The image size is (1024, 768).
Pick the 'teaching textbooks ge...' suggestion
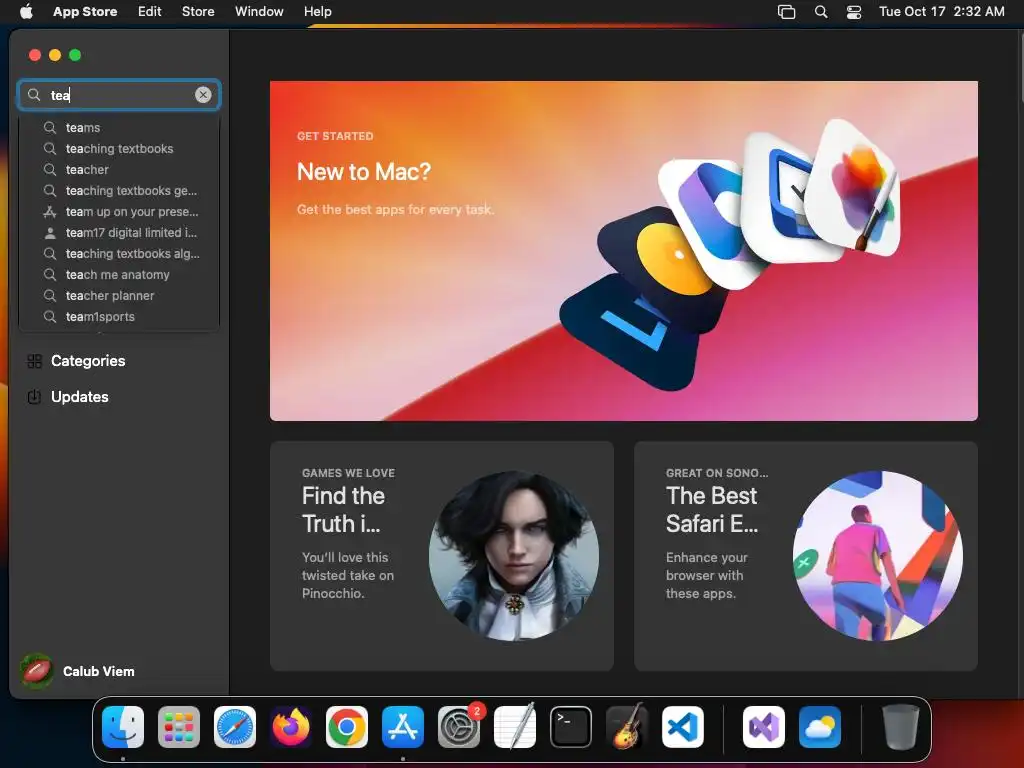pyautogui.click(x=120, y=191)
